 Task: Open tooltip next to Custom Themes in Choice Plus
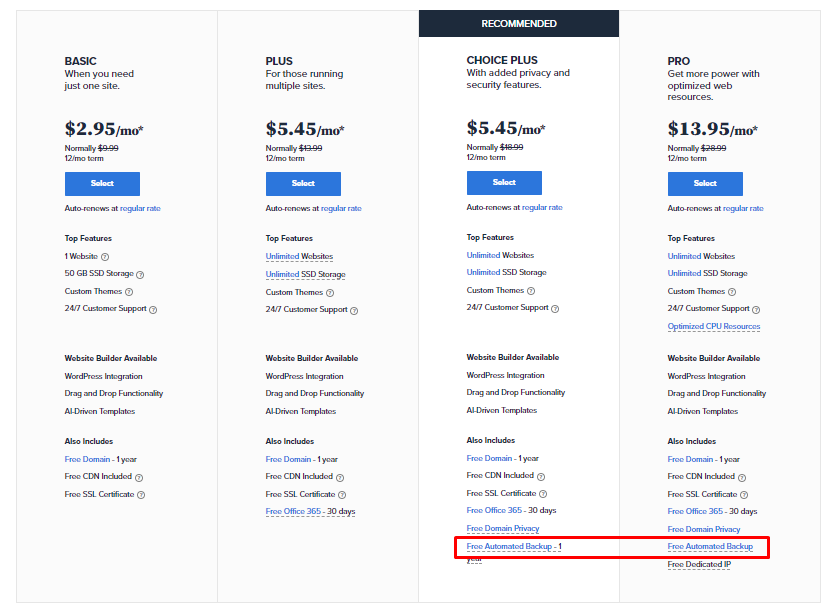(x=532, y=290)
